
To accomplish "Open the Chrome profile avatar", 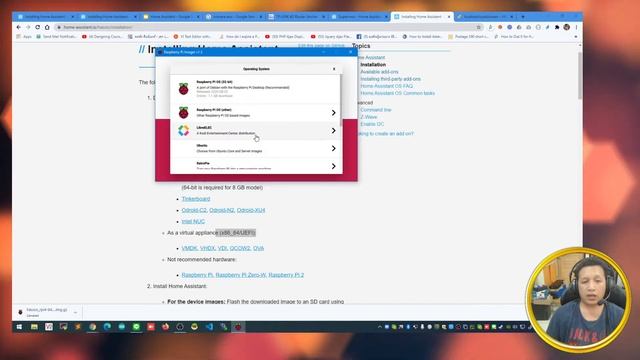I will 567,27.
